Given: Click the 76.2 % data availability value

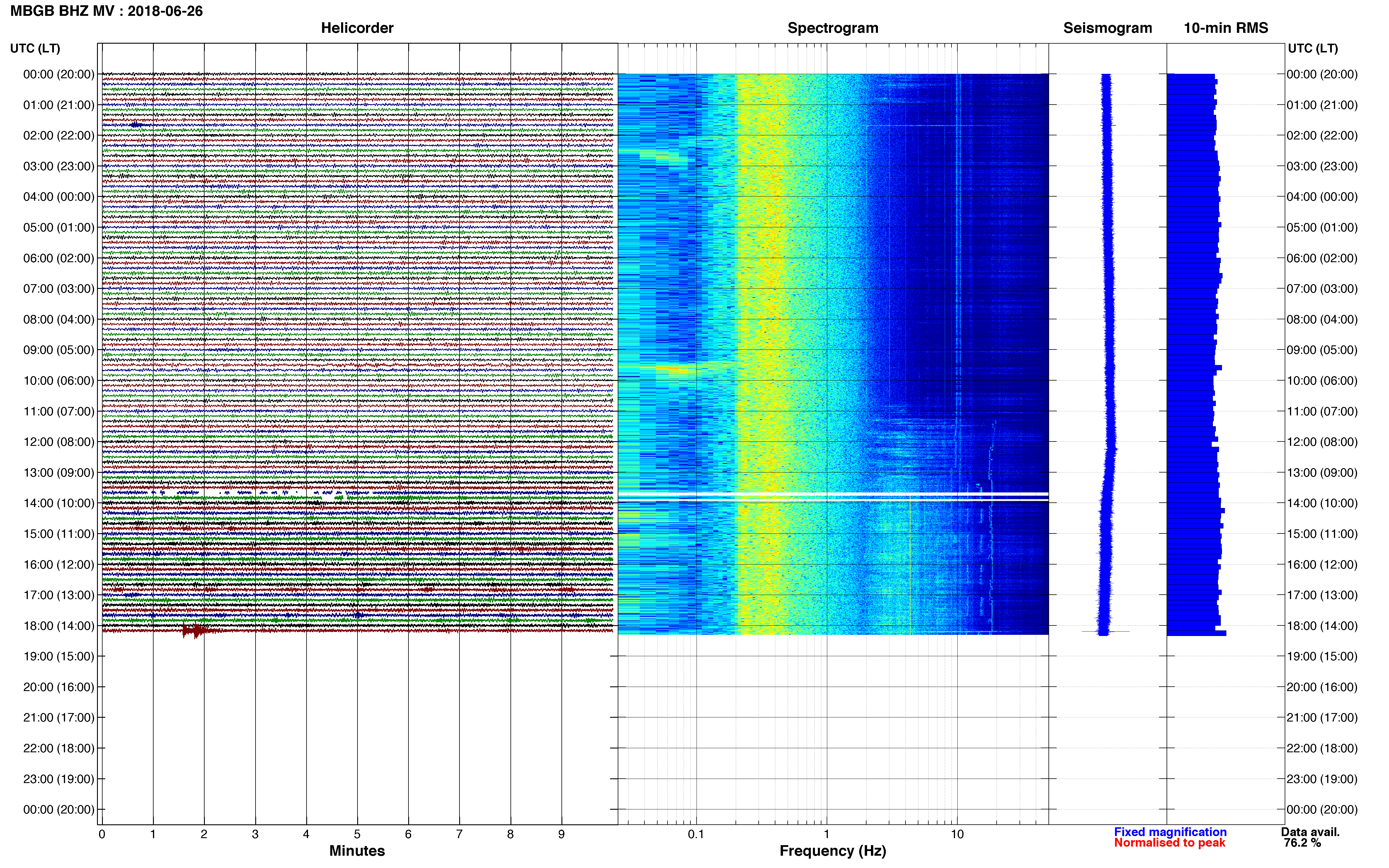Looking at the screenshot, I should (1302, 843).
